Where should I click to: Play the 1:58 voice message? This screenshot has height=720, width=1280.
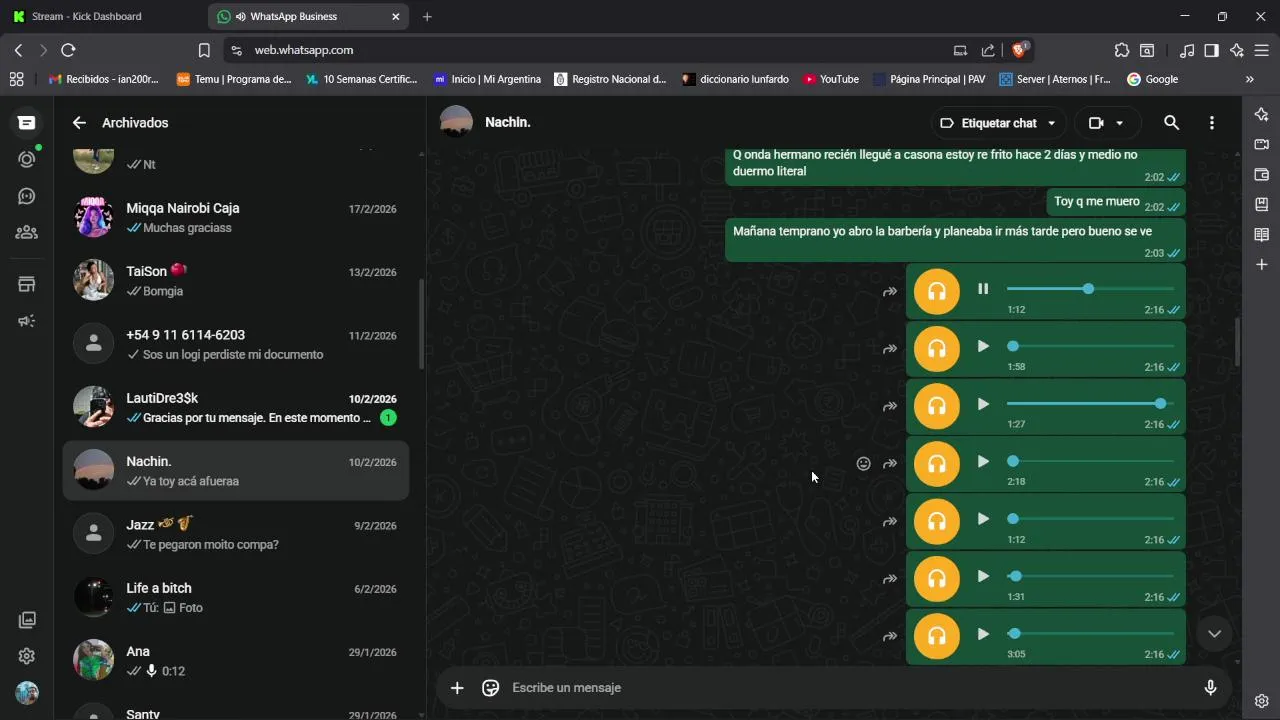pos(983,346)
